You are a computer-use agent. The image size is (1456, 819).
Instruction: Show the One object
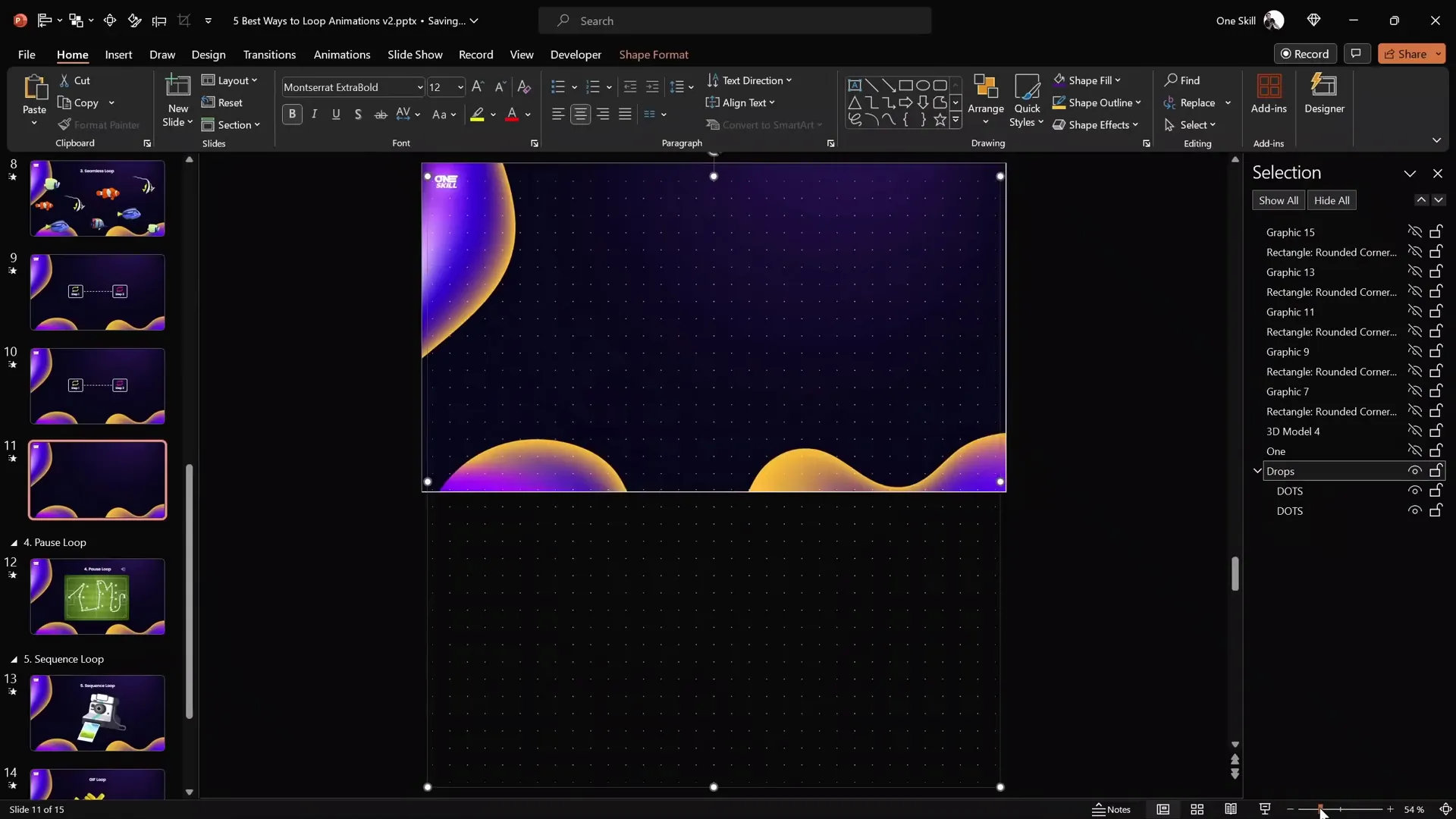coord(1414,450)
